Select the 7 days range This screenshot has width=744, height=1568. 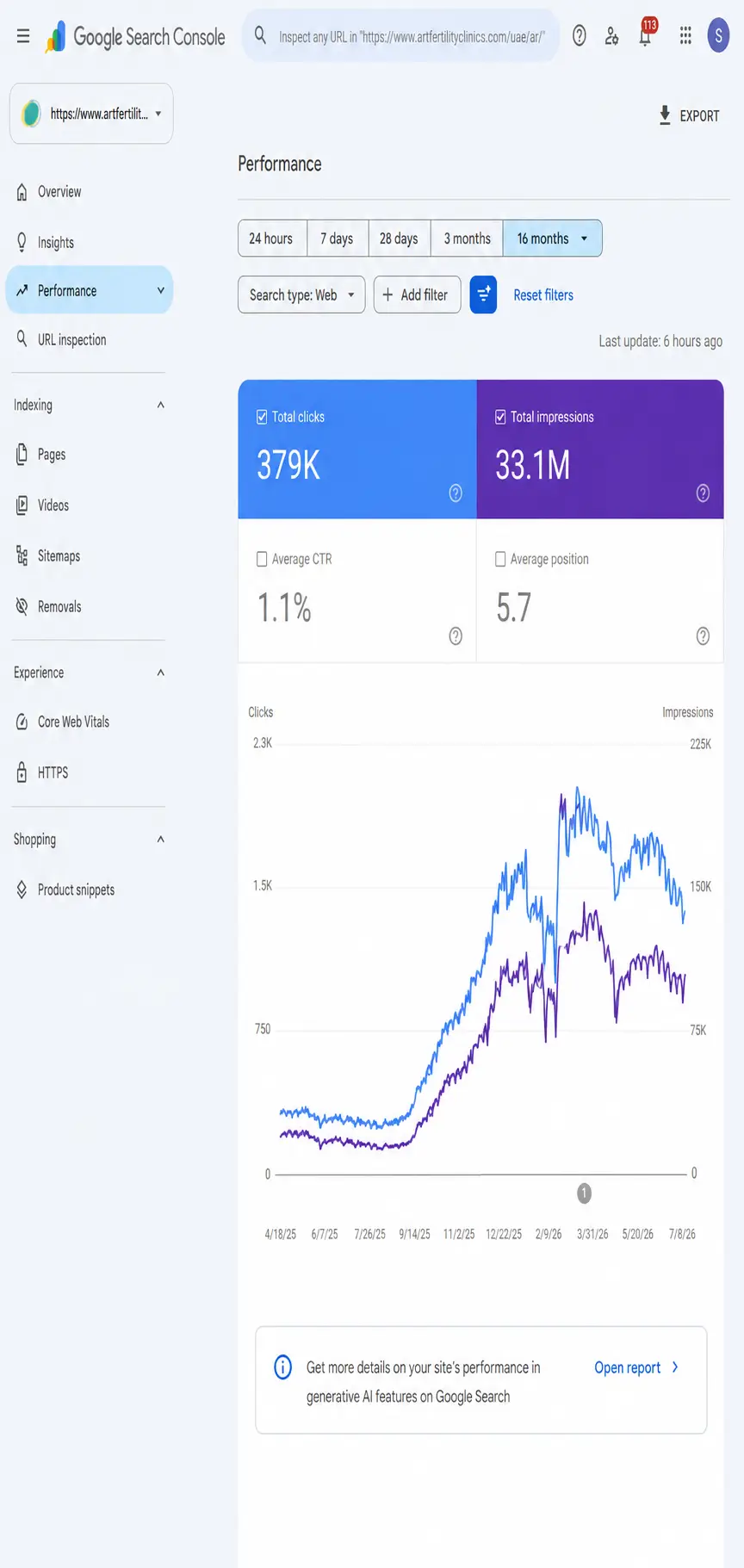338,239
